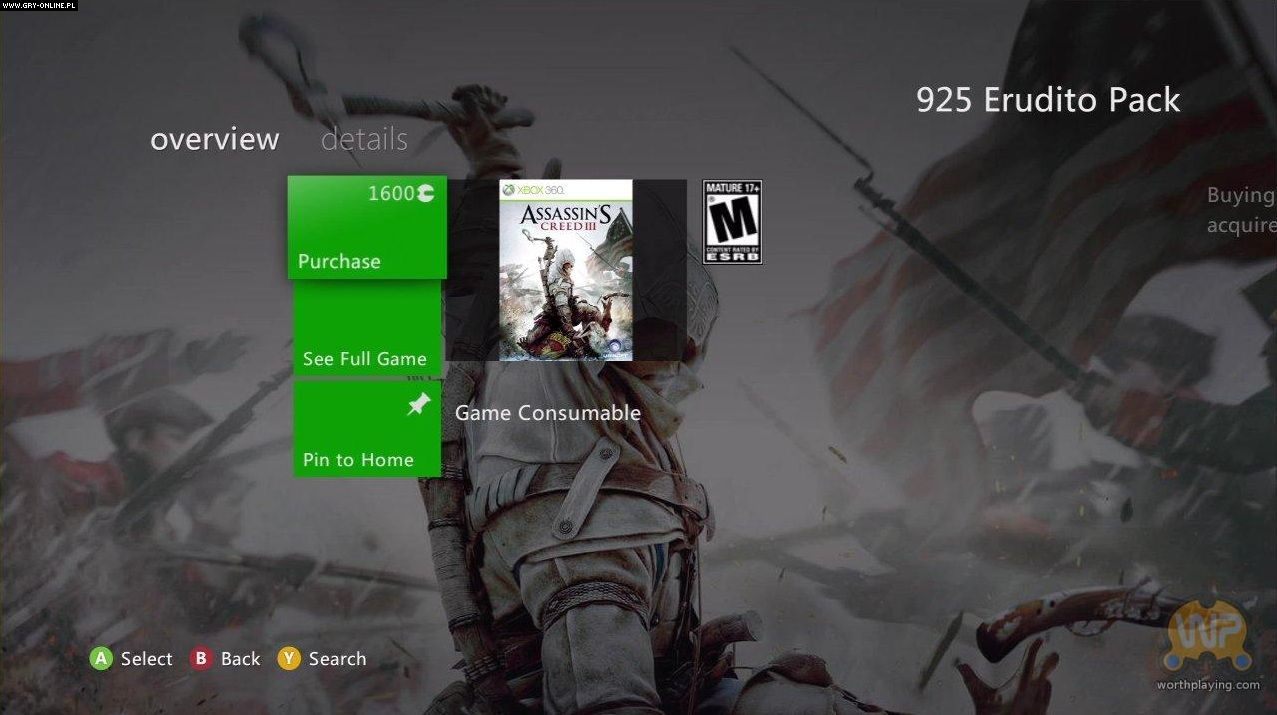Open the Assassin's Creed III box art

566,270
